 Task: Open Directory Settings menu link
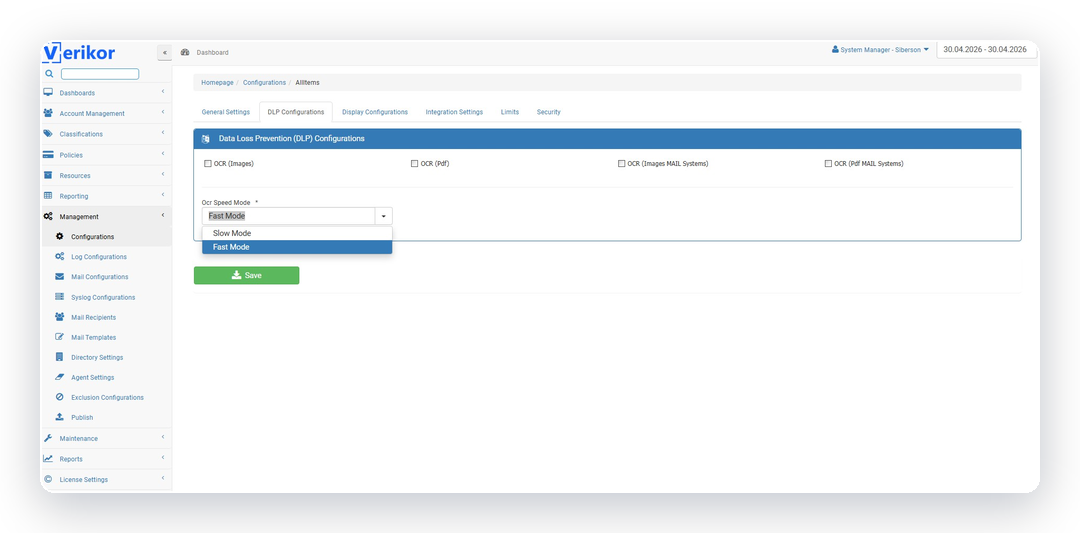[x=97, y=357]
